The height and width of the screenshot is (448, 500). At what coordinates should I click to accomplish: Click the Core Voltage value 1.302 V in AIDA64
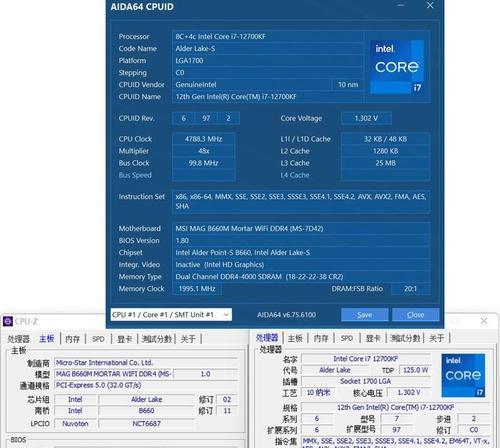(366, 118)
